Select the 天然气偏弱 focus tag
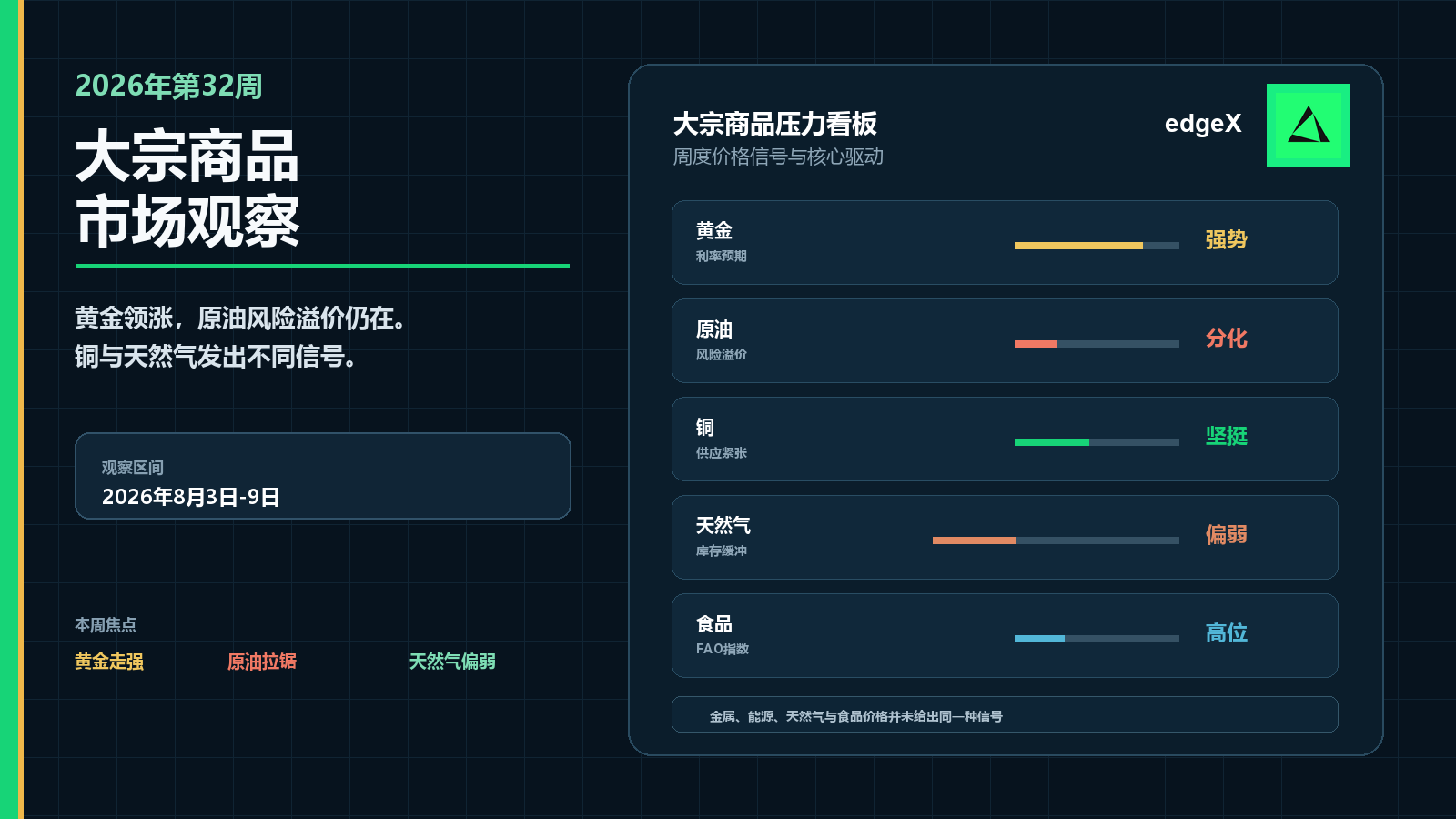This screenshot has width=1456, height=819. [x=452, y=662]
